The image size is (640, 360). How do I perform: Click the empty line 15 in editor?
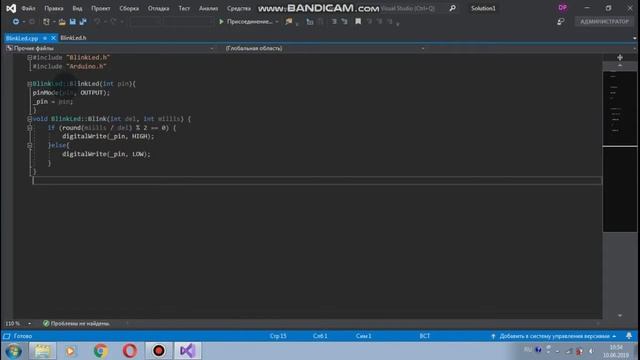317,180
